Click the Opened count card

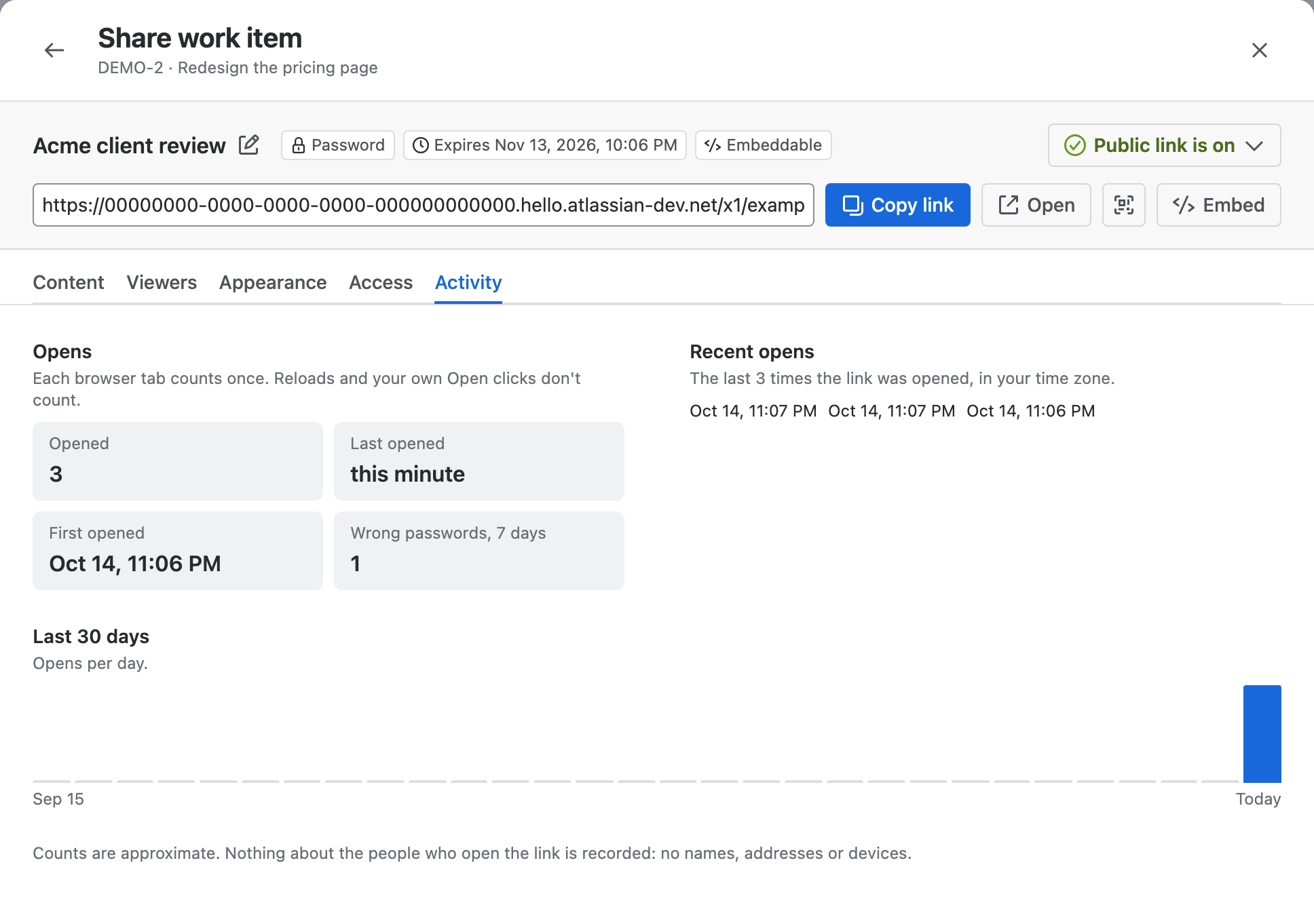pos(178,461)
